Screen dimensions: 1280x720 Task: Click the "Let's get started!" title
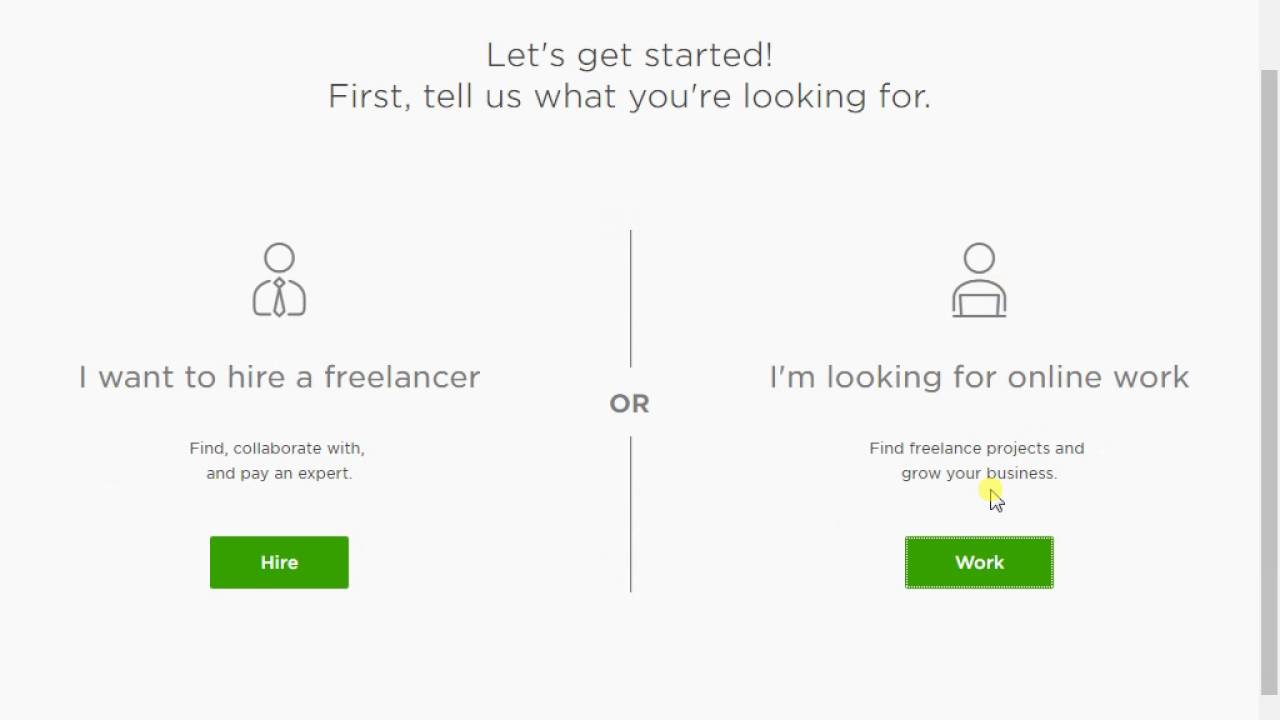pos(629,55)
